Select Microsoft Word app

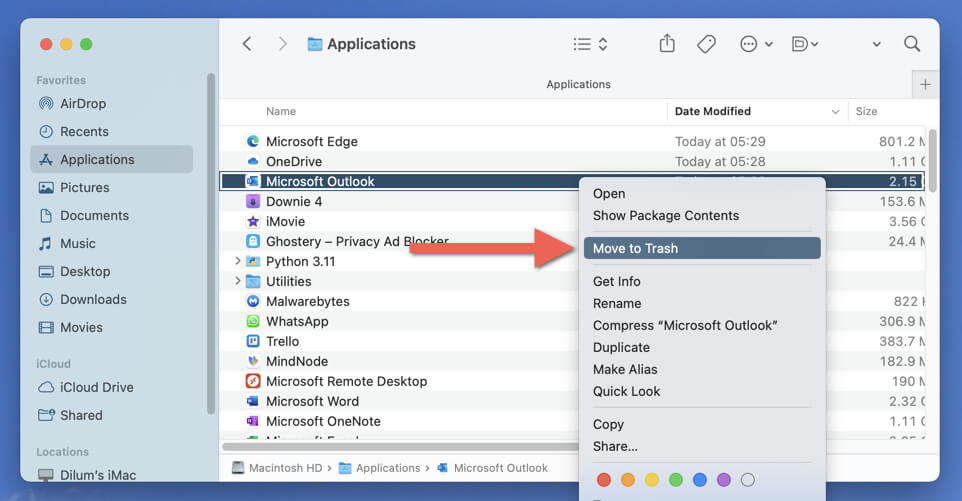click(x=399, y=402)
